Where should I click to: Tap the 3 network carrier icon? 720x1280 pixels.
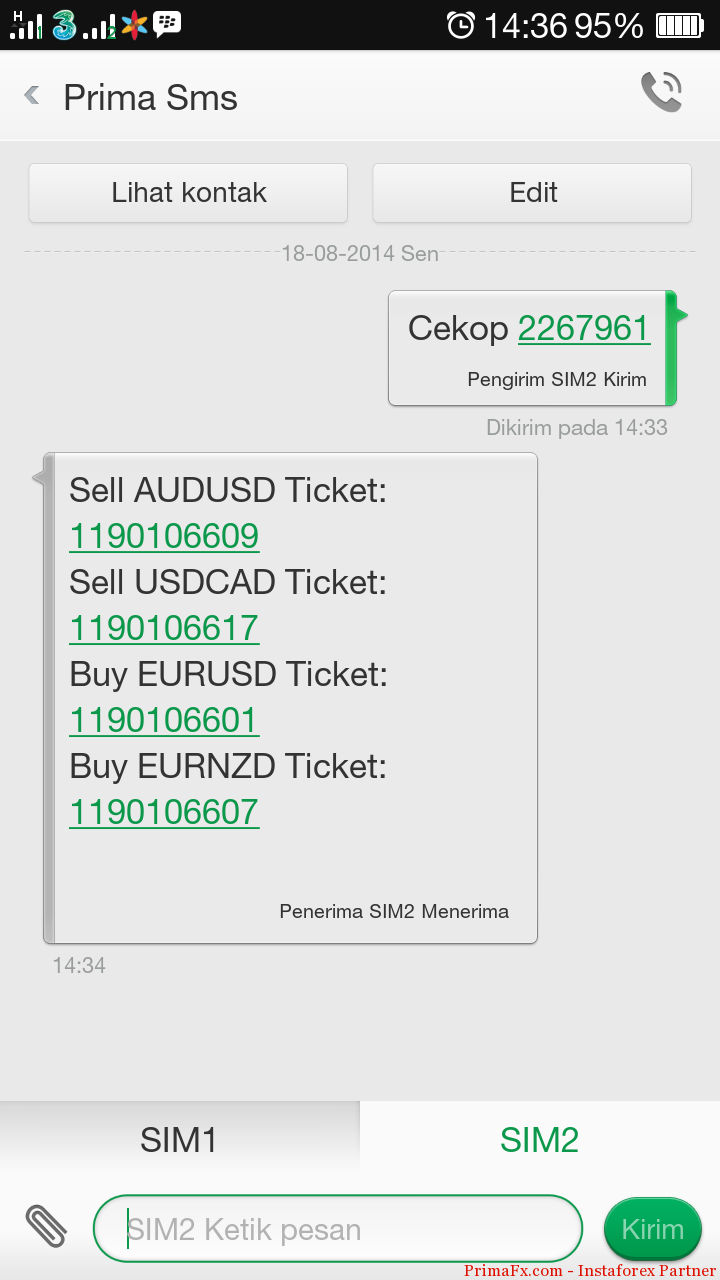65,25
